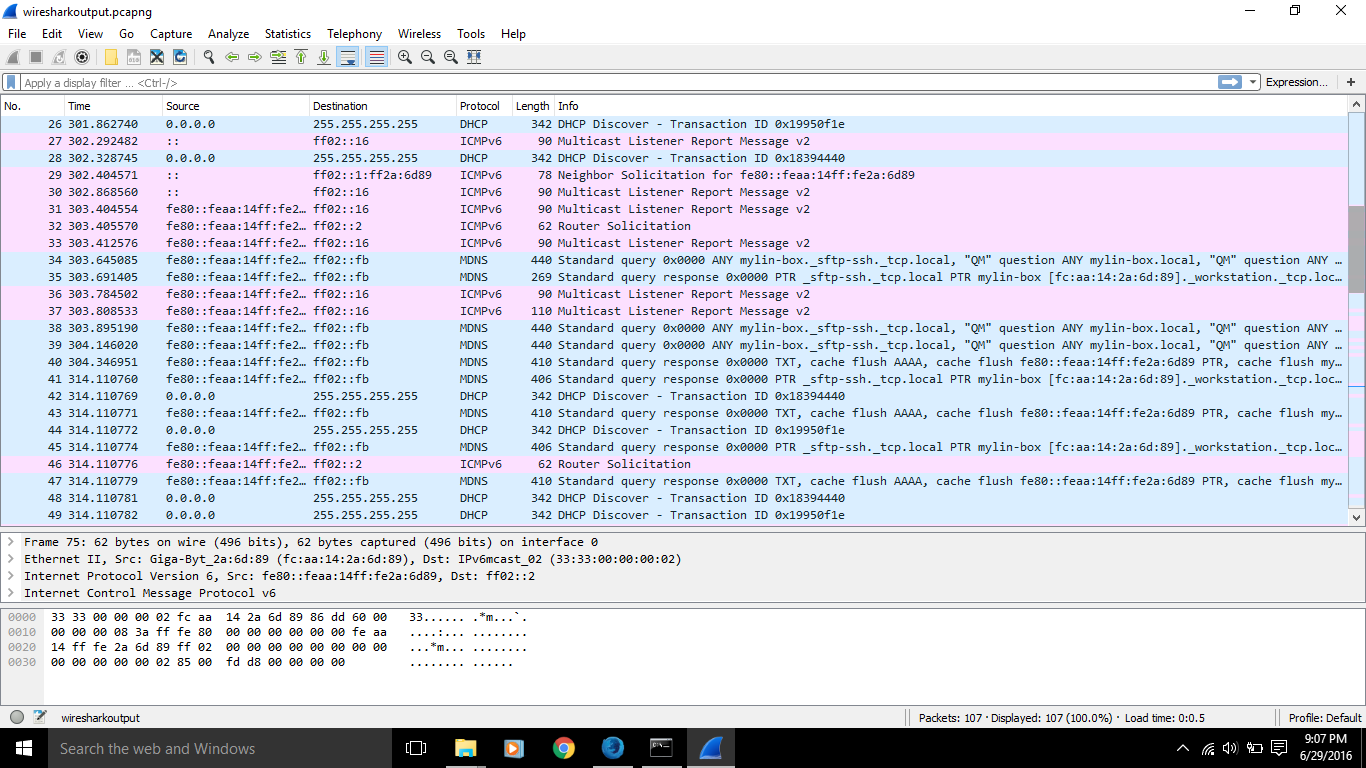
Task: Expand the Ethernet II details row
Action: tap(11, 559)
